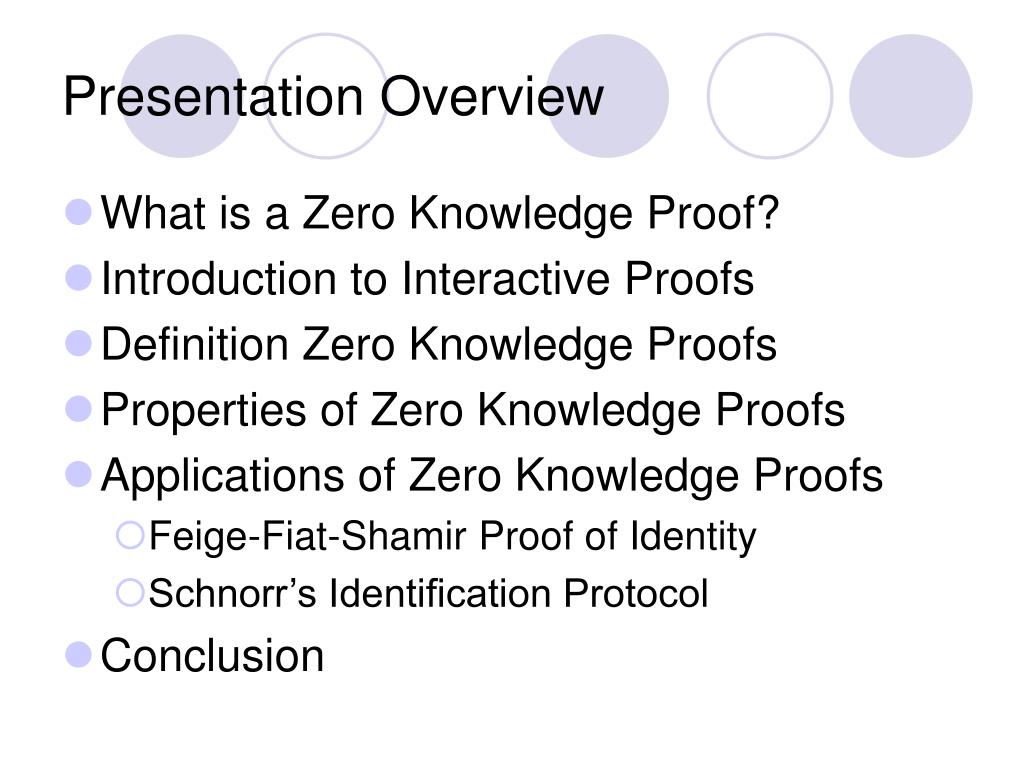This screenshot has height=768, width=1024.
Task: Click 'Feige-Fiat-Shamir Proof of Identity' sub-item
Action: click(x=453, y=537)
